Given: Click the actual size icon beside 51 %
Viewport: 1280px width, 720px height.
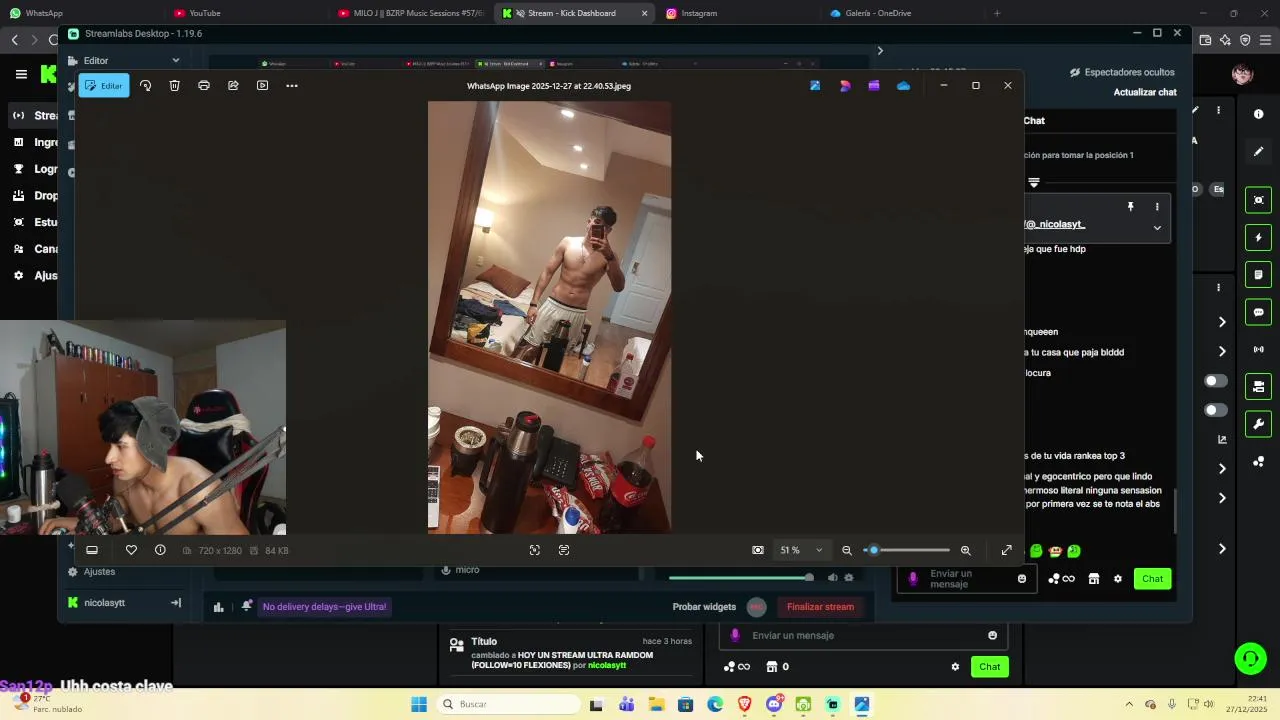Looking at the screenshot, I should click(758, 550).
